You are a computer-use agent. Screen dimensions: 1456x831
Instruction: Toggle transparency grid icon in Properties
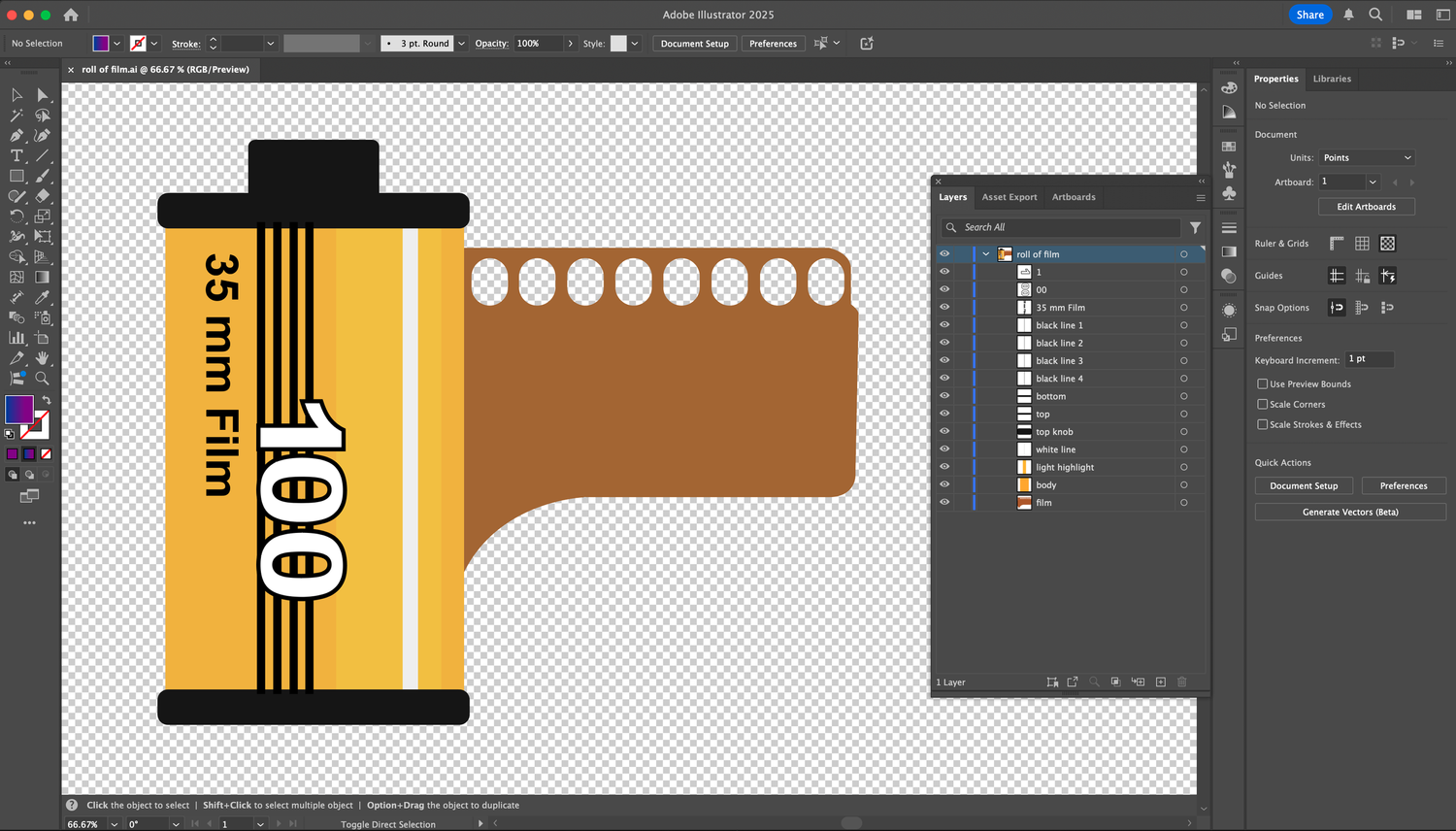point(1388,244)
